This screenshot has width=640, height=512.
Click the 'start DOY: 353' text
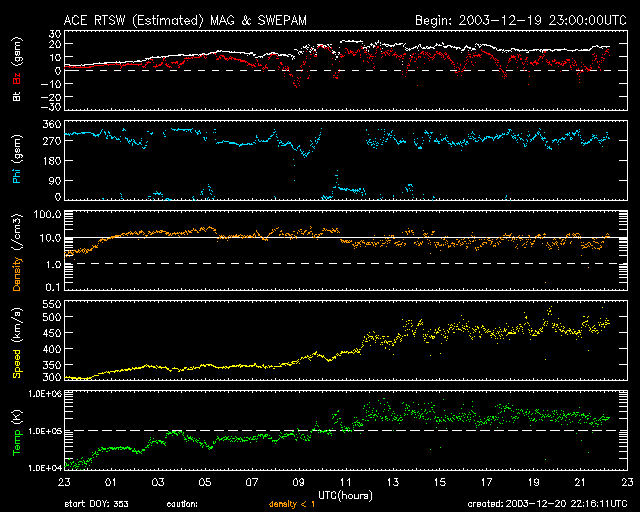(96, 504)
